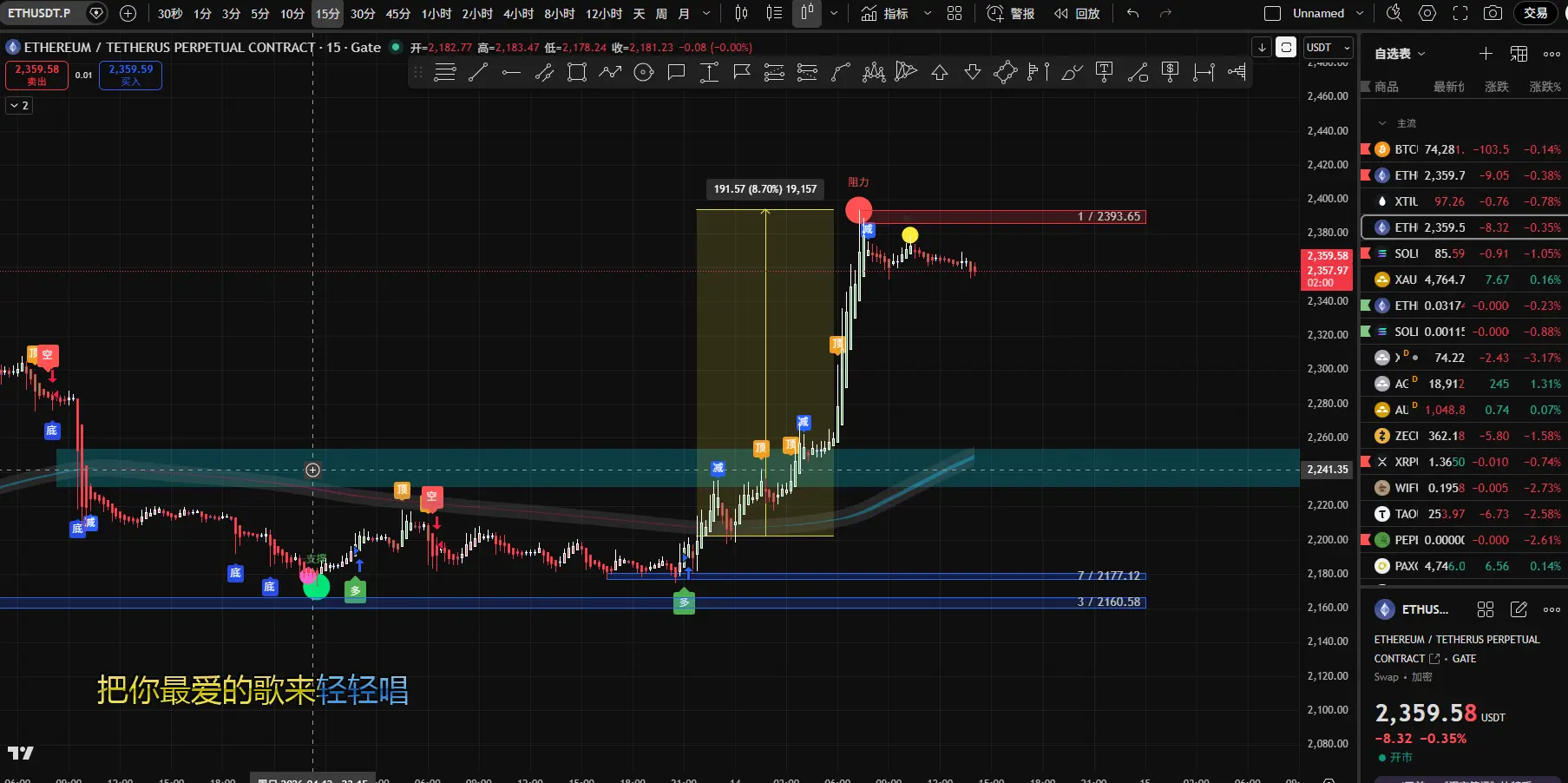
Task: Switch to the 1小时 timeframe
Action: [x=436, y=13]
